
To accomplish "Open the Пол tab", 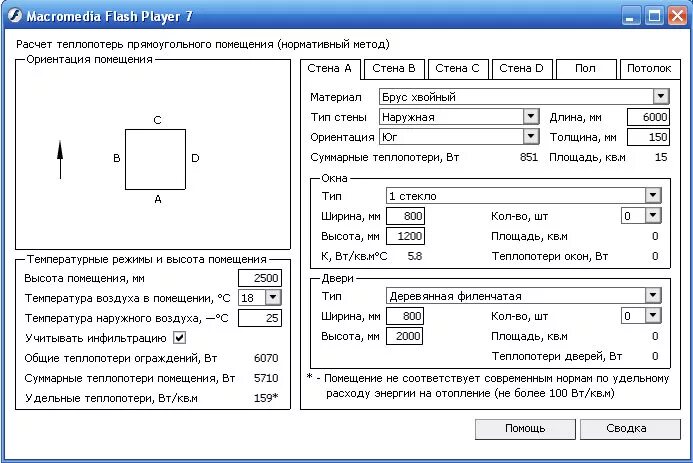I will pos(586,69).
